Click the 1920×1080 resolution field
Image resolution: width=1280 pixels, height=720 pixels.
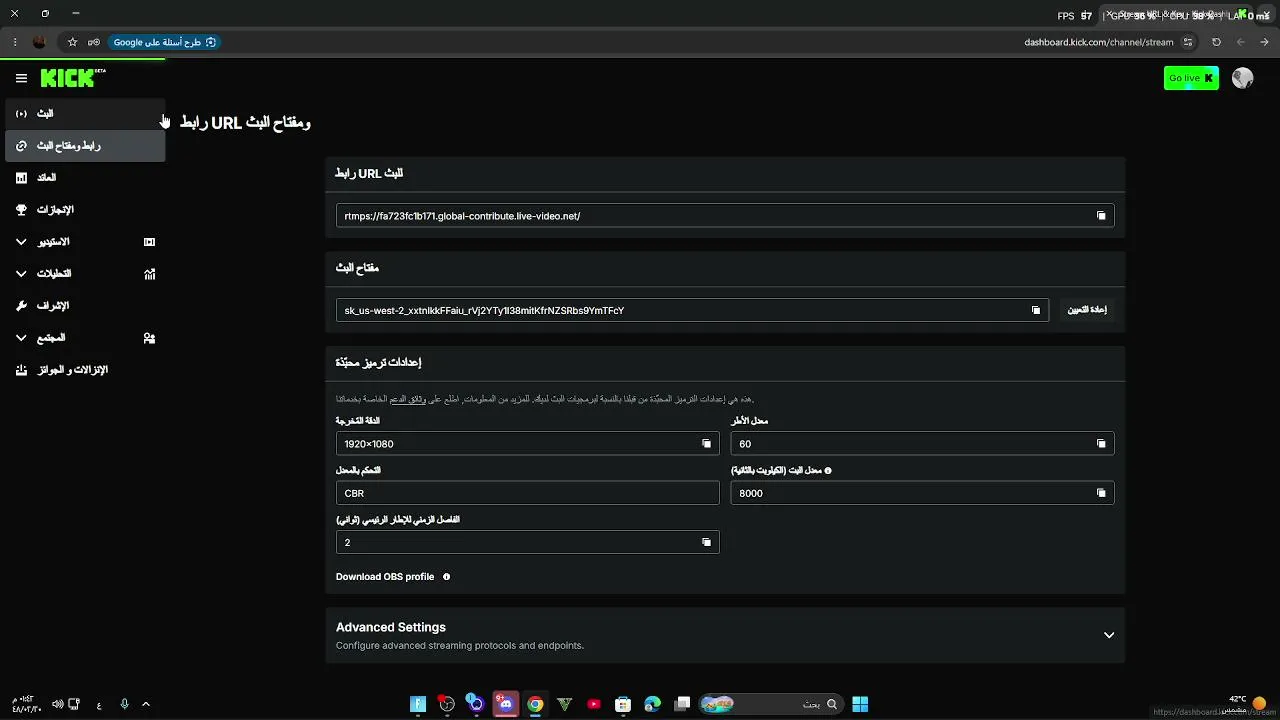tap(527, 444)
